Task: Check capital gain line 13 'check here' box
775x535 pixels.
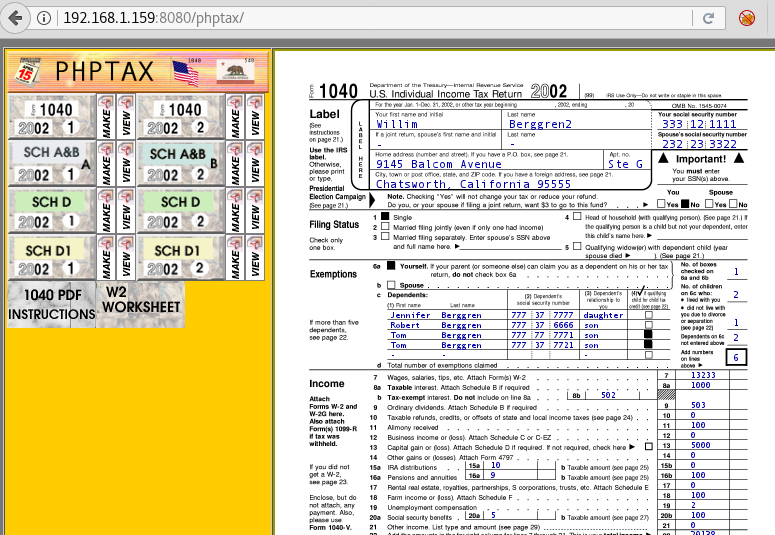Action: 648,446
